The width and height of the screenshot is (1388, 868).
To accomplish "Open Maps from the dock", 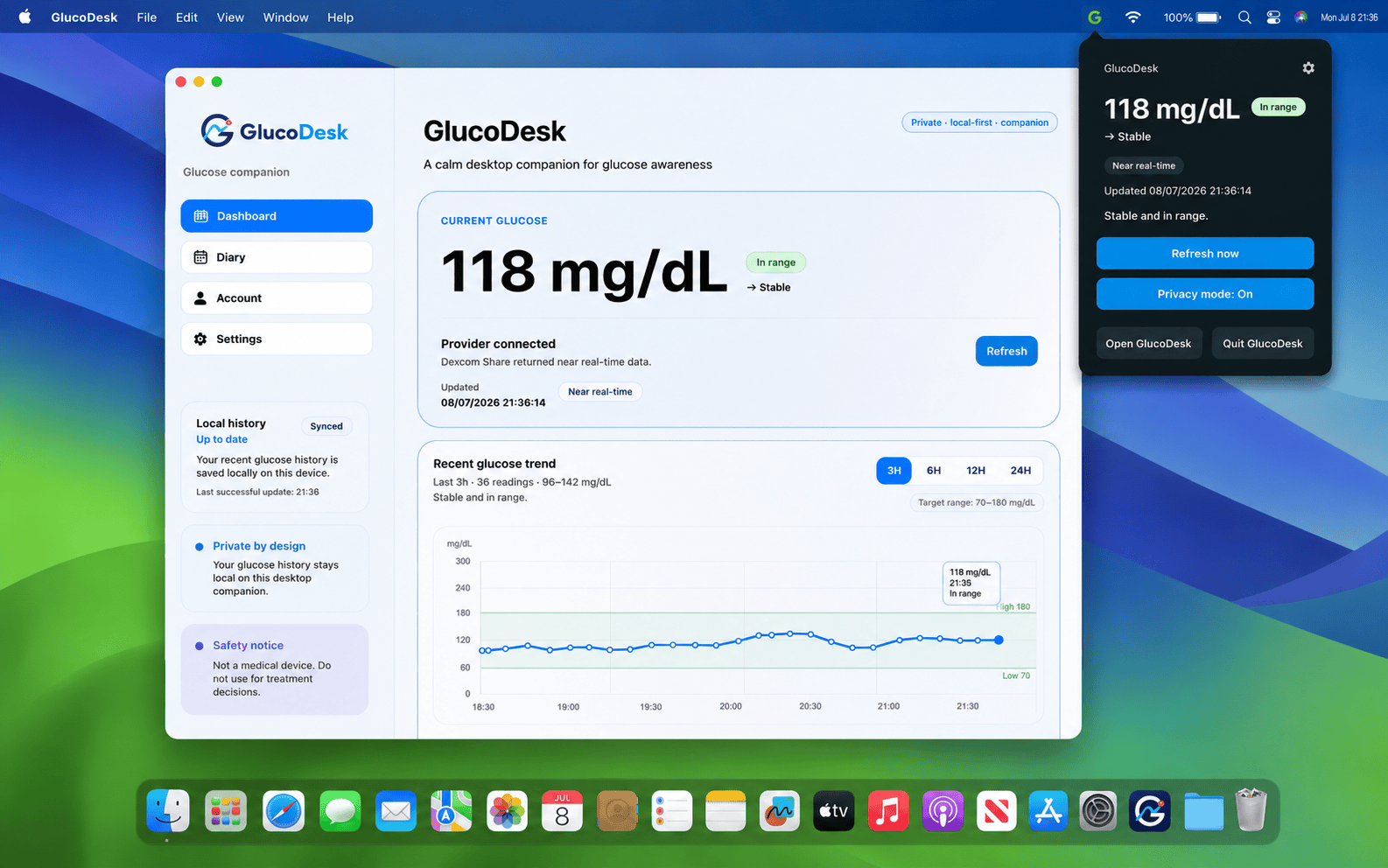I will point(451,811).
